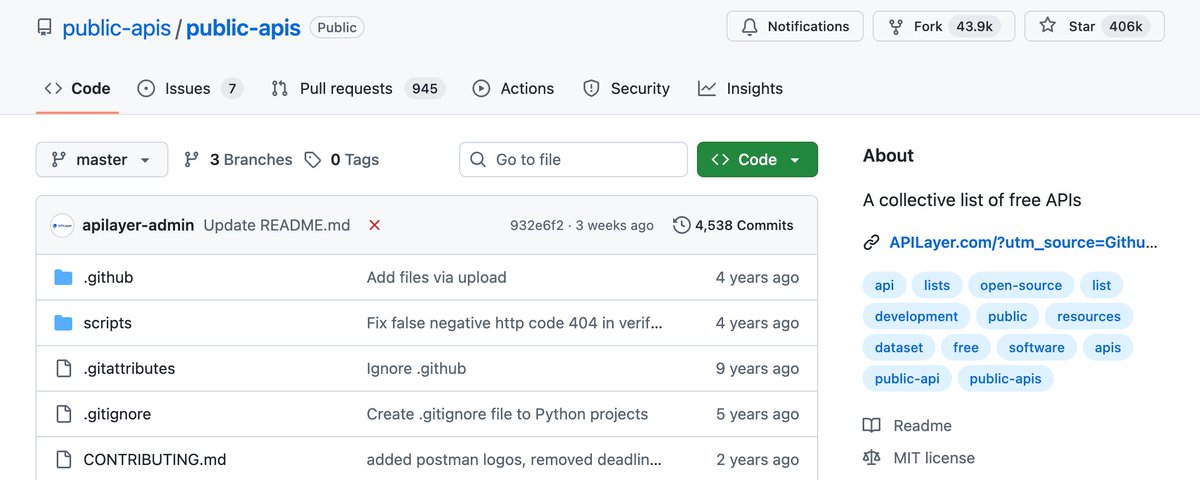Screen dimensions: 1200x480
Task: Click the scripts folder icon
Action: point(64,323)
